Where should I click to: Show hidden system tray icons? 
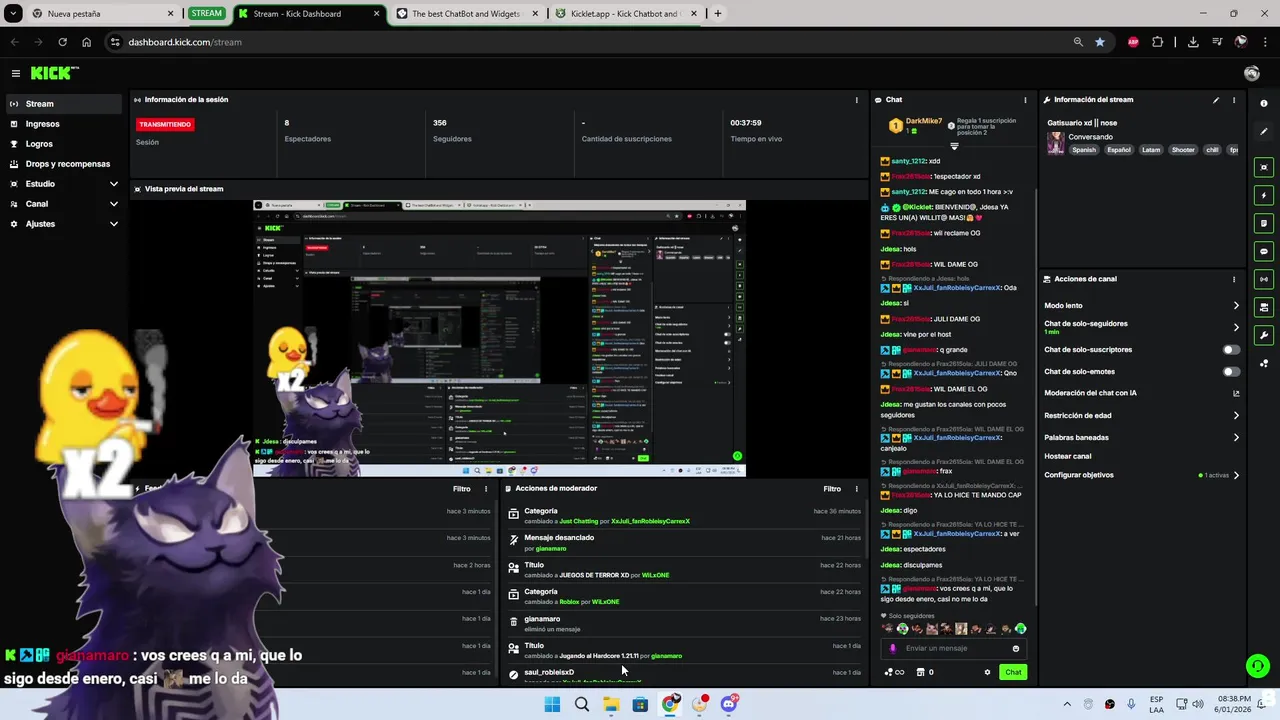1065,704
